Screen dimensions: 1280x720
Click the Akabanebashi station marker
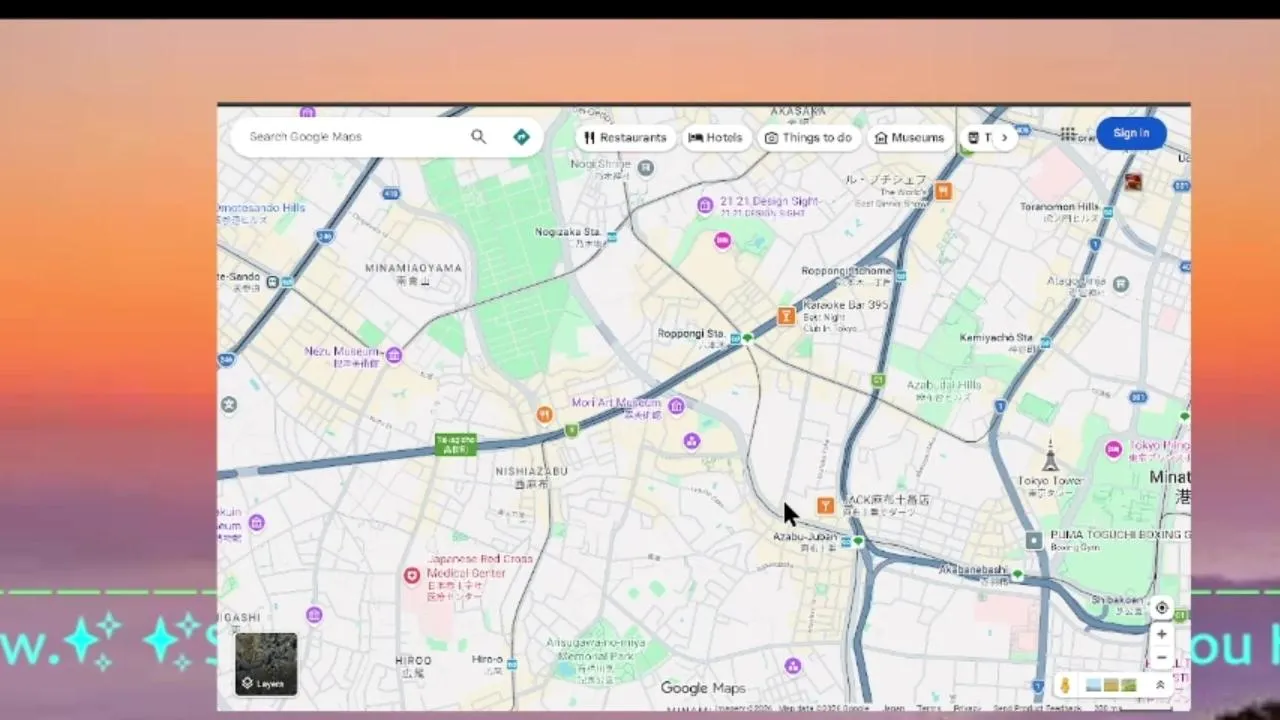coord(1017,575)
